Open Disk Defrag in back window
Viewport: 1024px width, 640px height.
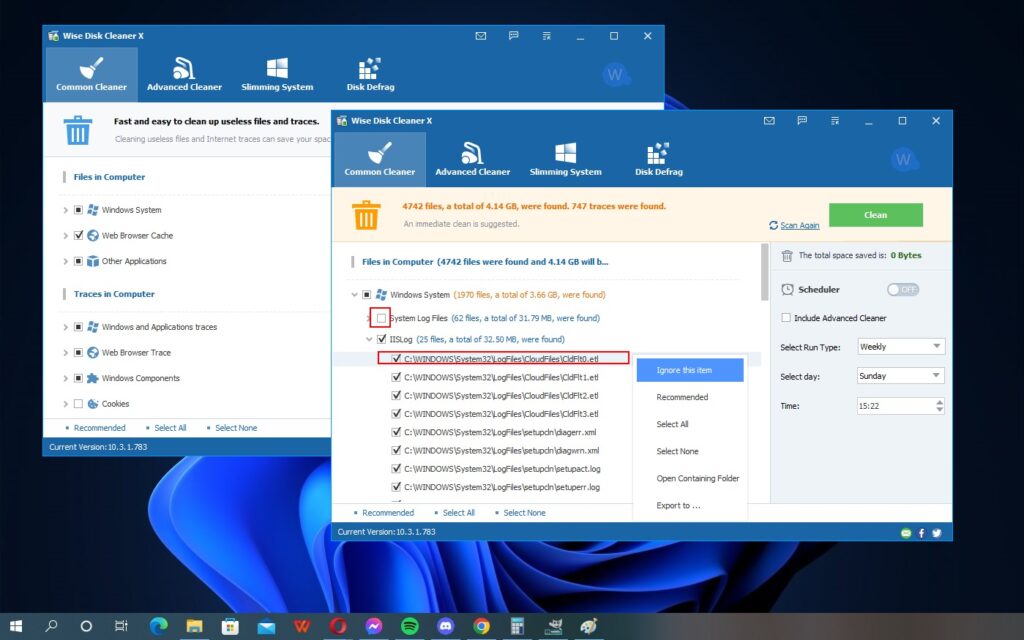[x=370, y=74]
